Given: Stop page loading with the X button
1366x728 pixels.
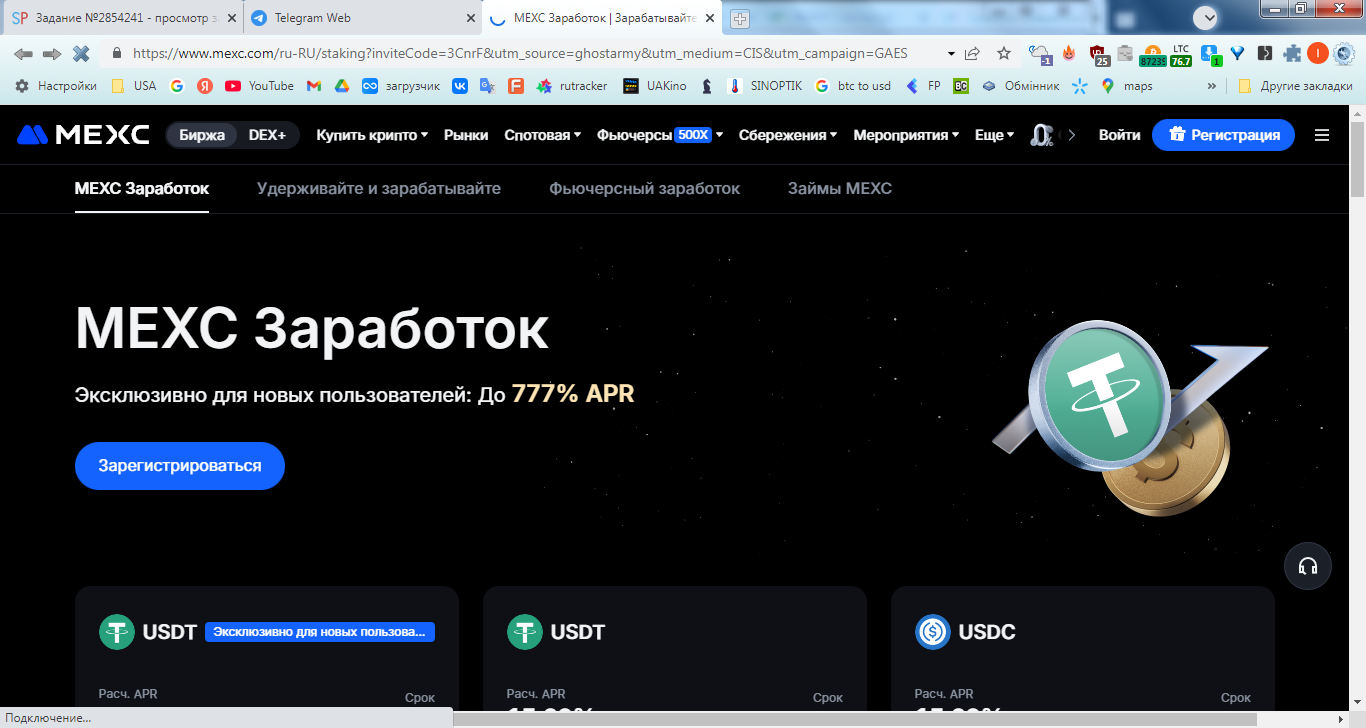Looking at the screenshot, I should (81, 54).
